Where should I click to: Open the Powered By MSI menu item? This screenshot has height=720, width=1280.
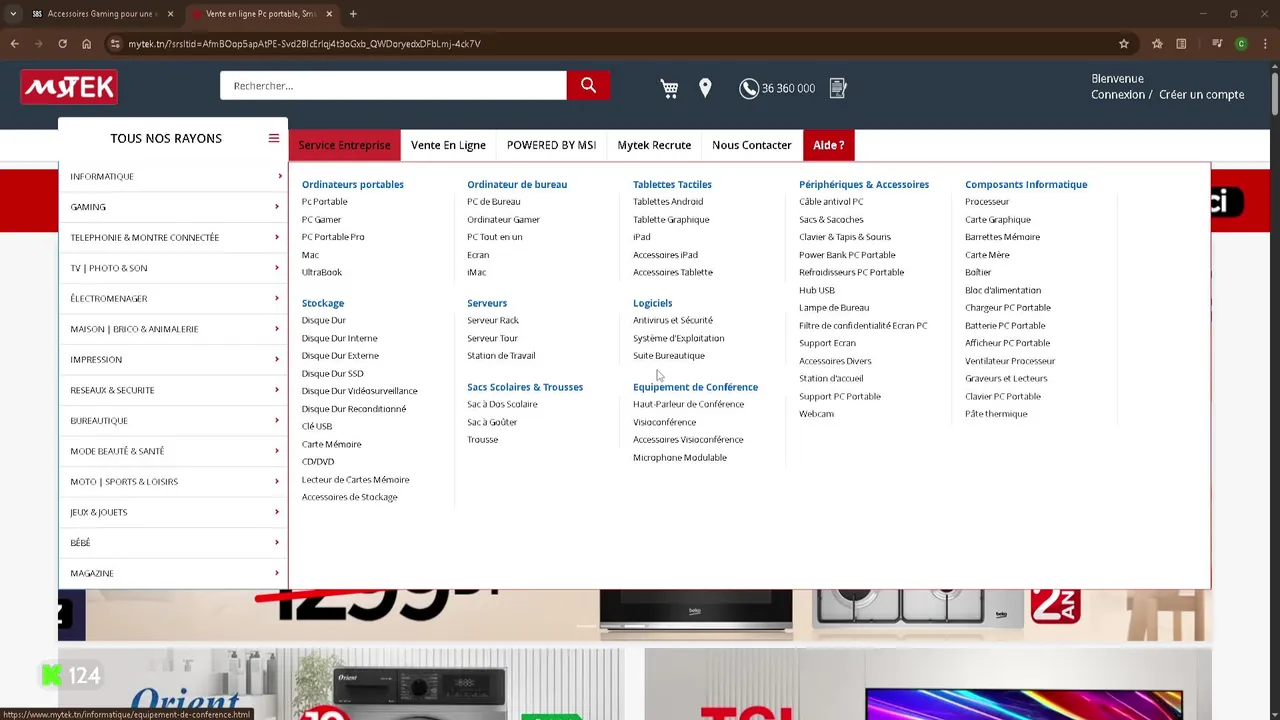(551, 145)
